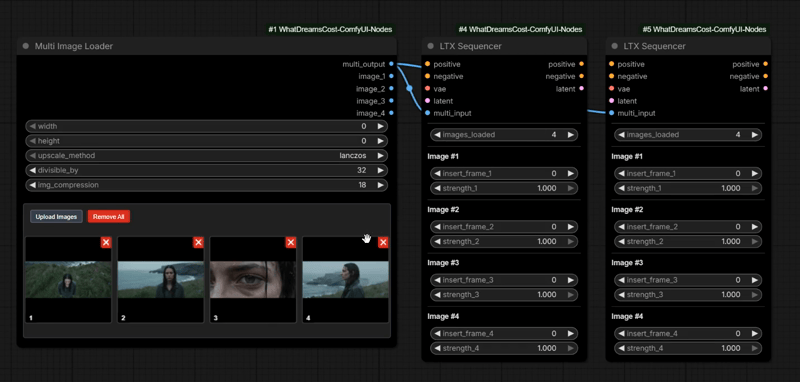Select the close-up eye thumbnail numbered 3
This screenshot has height=382, width=800.
pos(253,279)
